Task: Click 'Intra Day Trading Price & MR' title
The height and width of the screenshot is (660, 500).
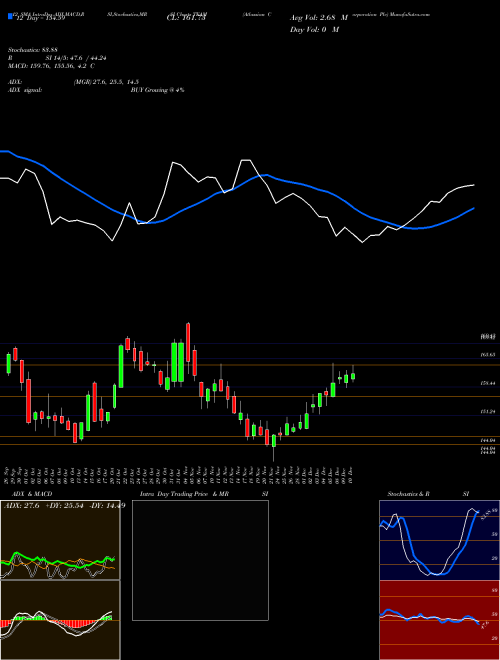Action: 184,494
